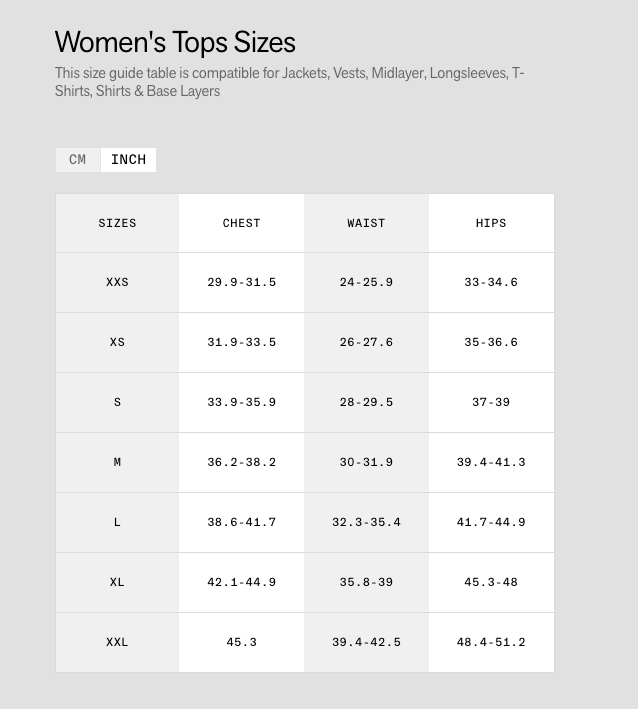
Task: Select the XL size row label
Action: (x=117, y=582)
